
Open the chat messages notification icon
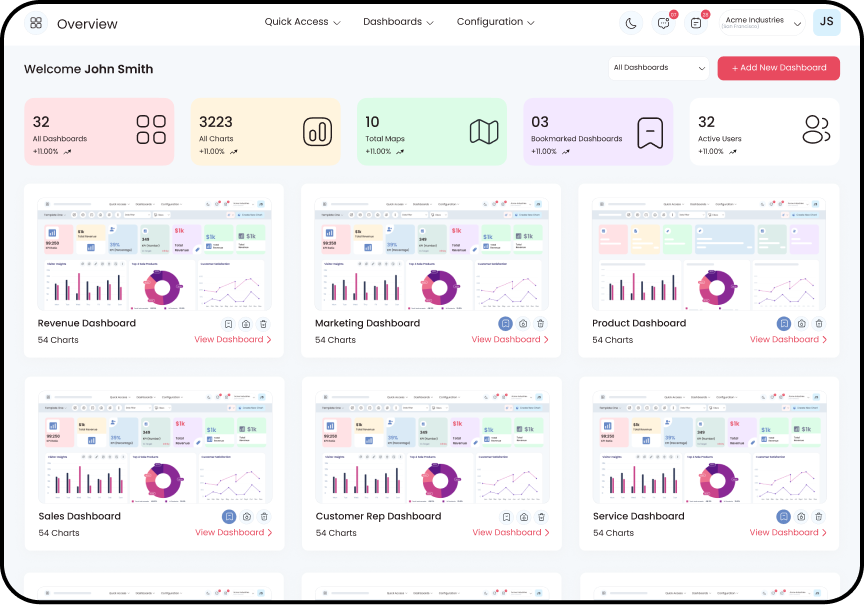663,23
